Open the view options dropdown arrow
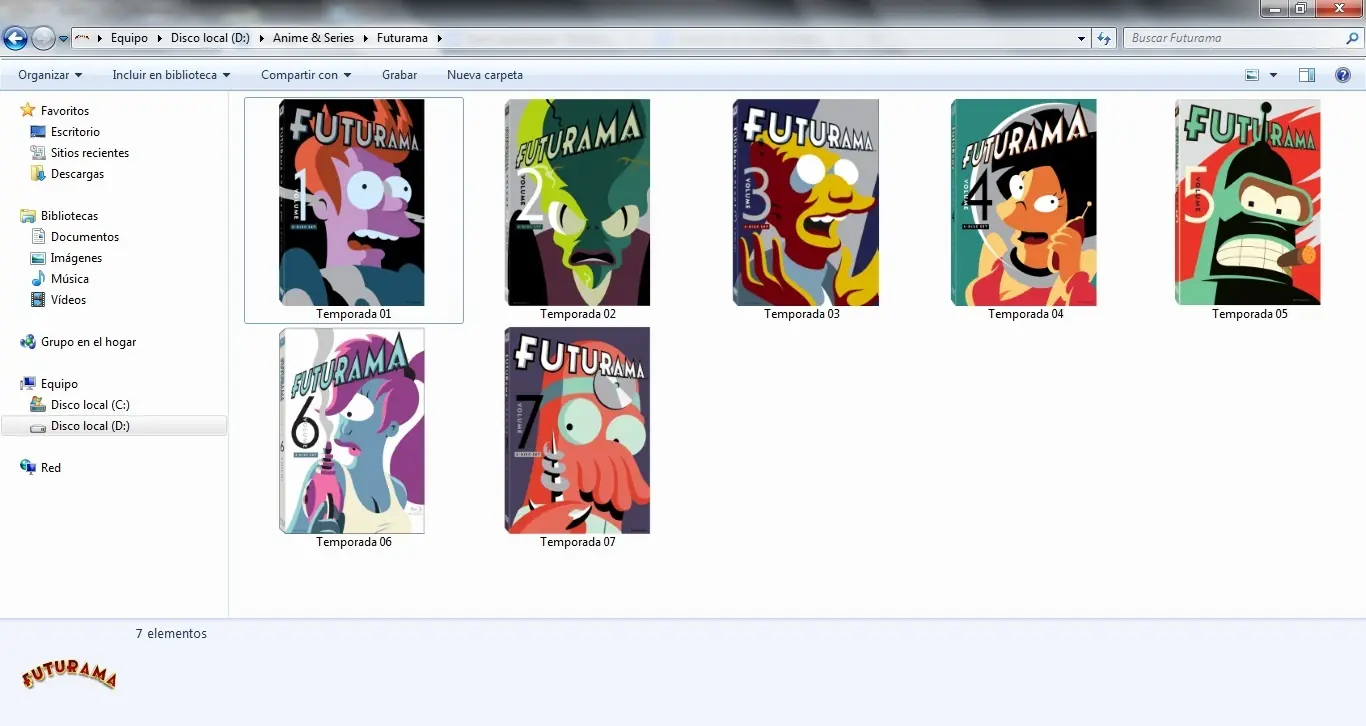1366x726 pixels. pyautogui.click(x=1273, y=75)
